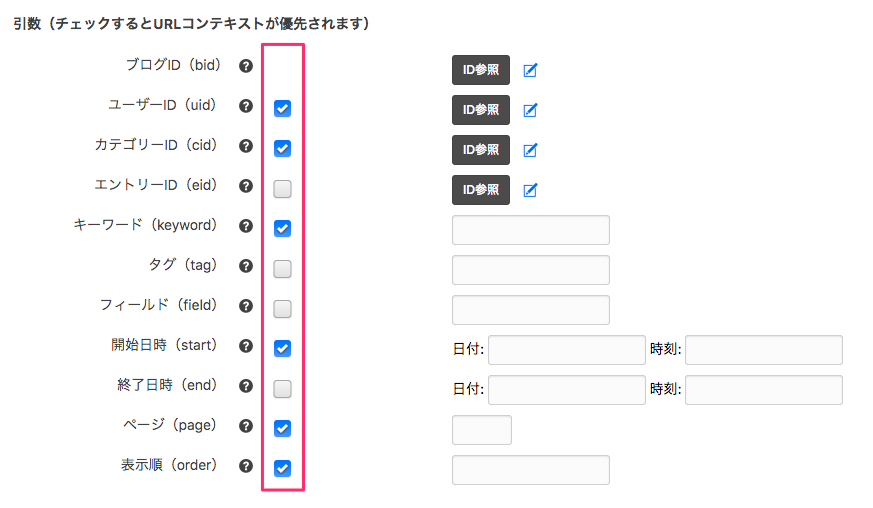Select the ページ (page) number field
Image resolution: width=873 pixels, height=508 pixels.
click(481, 430)
